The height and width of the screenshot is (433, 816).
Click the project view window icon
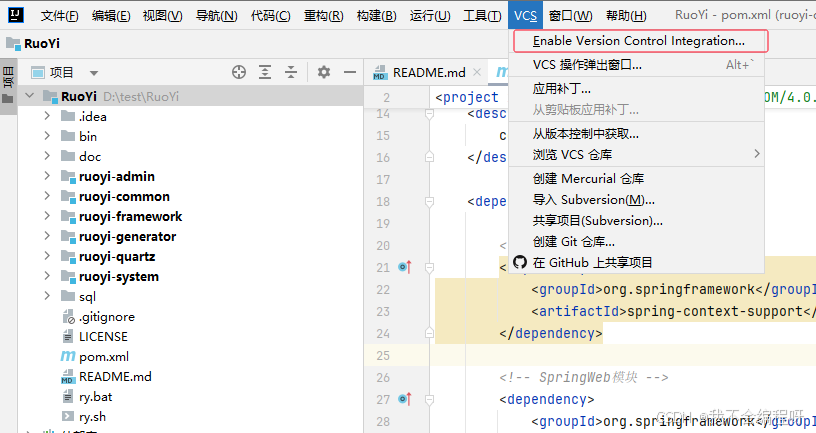38,72
